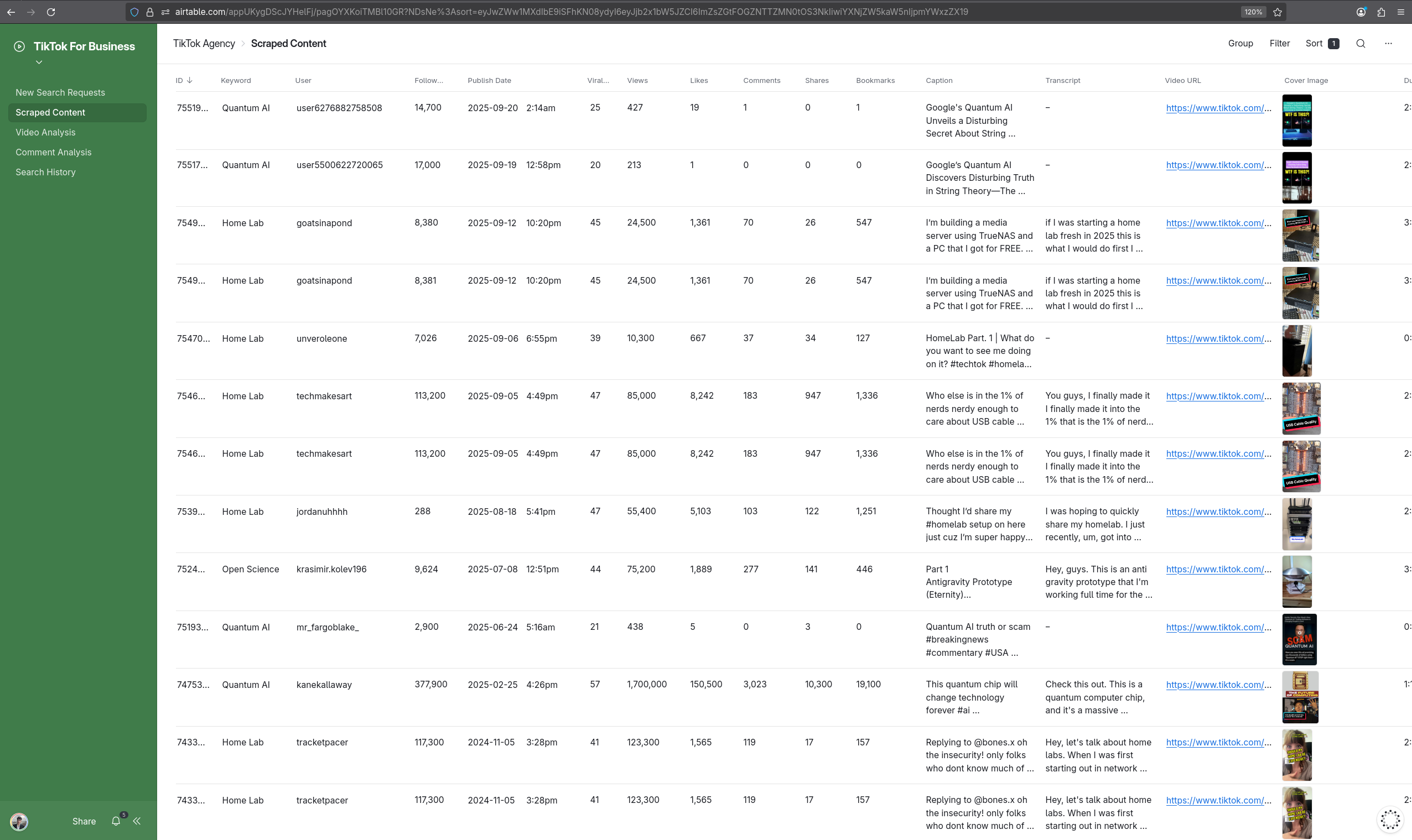
Task: Switch to the Video Analysis view
Action: (x=45, y=132)
